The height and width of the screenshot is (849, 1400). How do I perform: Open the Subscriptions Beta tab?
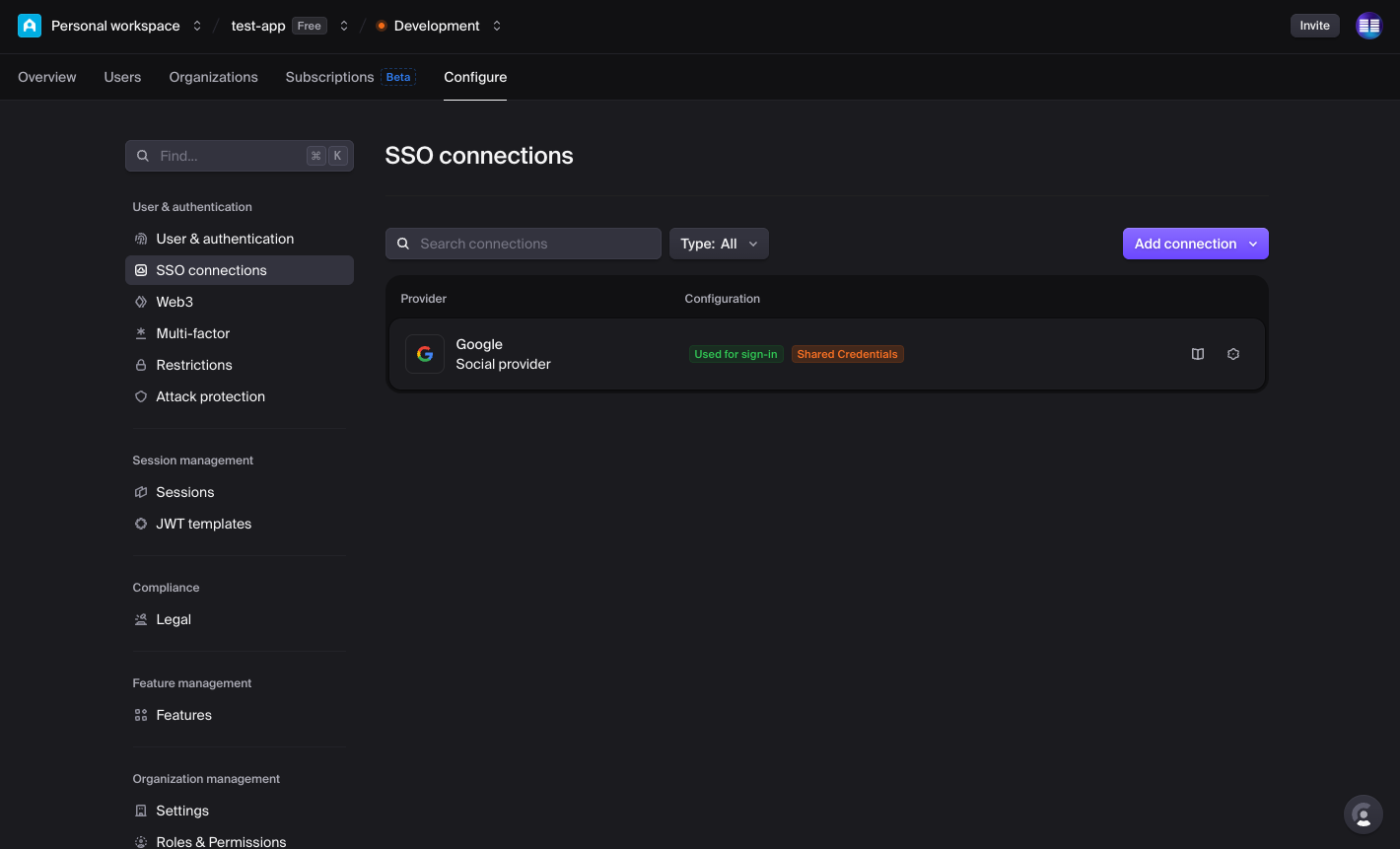(x=349, y=77)
